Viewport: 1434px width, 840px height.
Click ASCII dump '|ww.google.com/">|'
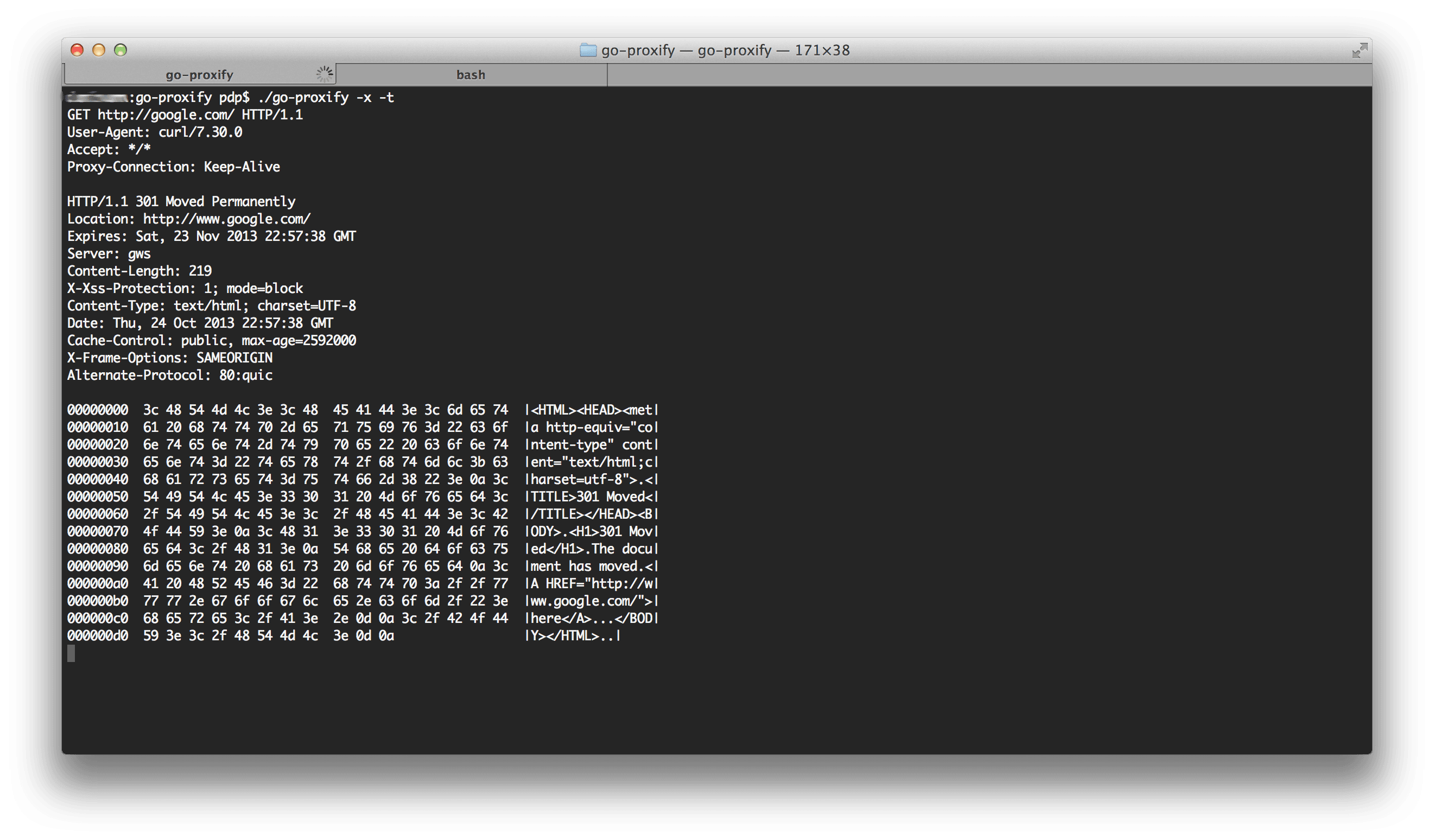click(x=592, y=601)
